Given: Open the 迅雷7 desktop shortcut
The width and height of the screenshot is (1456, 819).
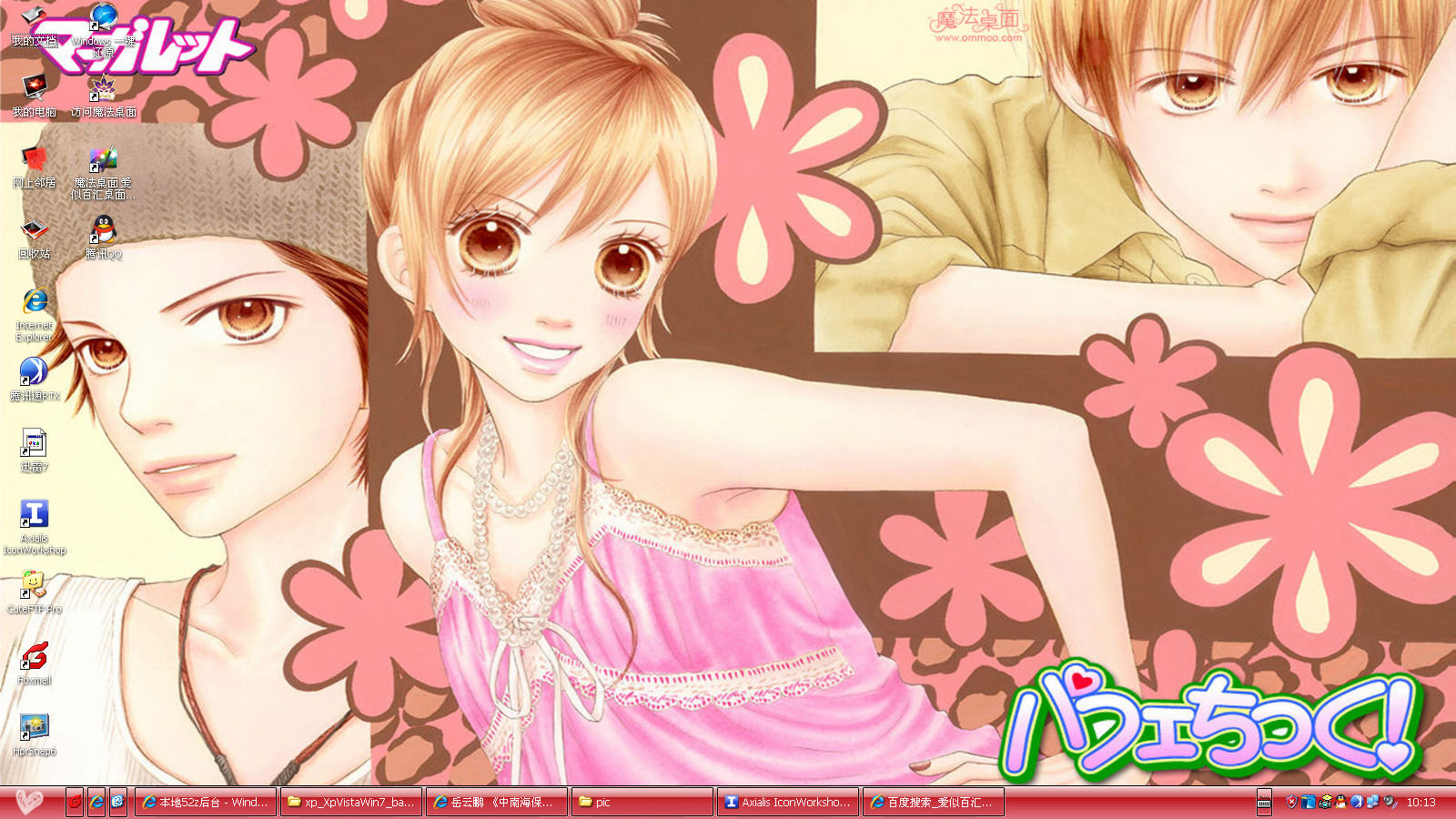Looking at the screenshot, I should coord(34,450).
